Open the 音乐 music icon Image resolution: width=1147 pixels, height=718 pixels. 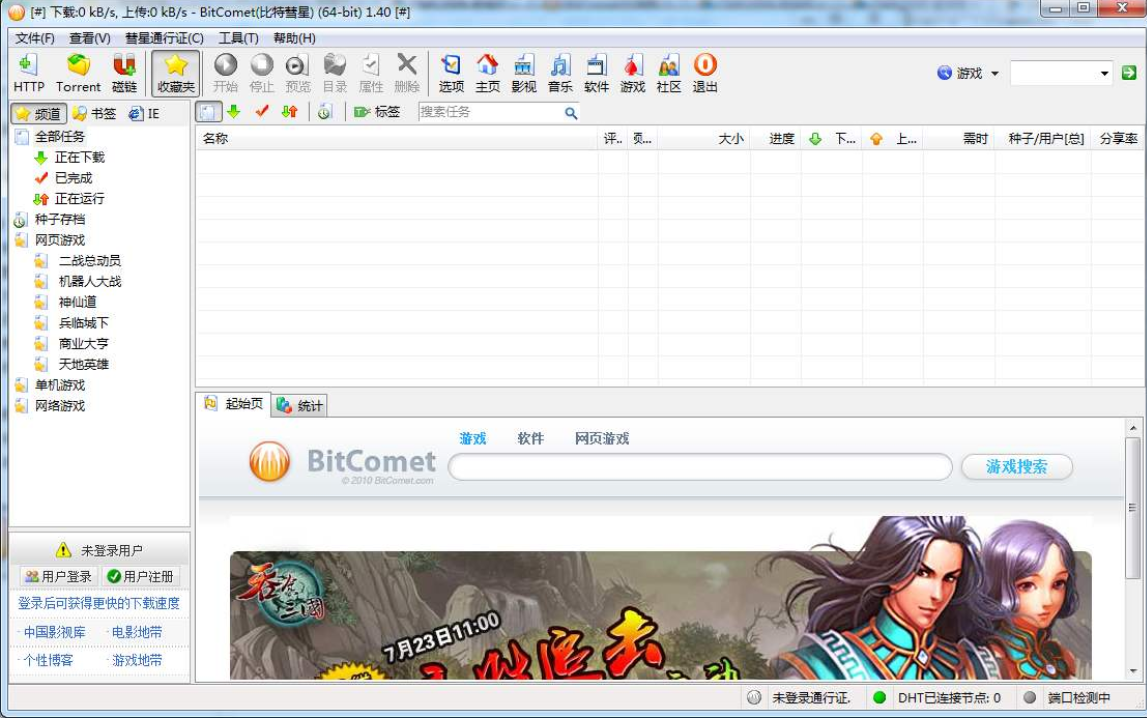pyautogui.click(x=560, y=73)
